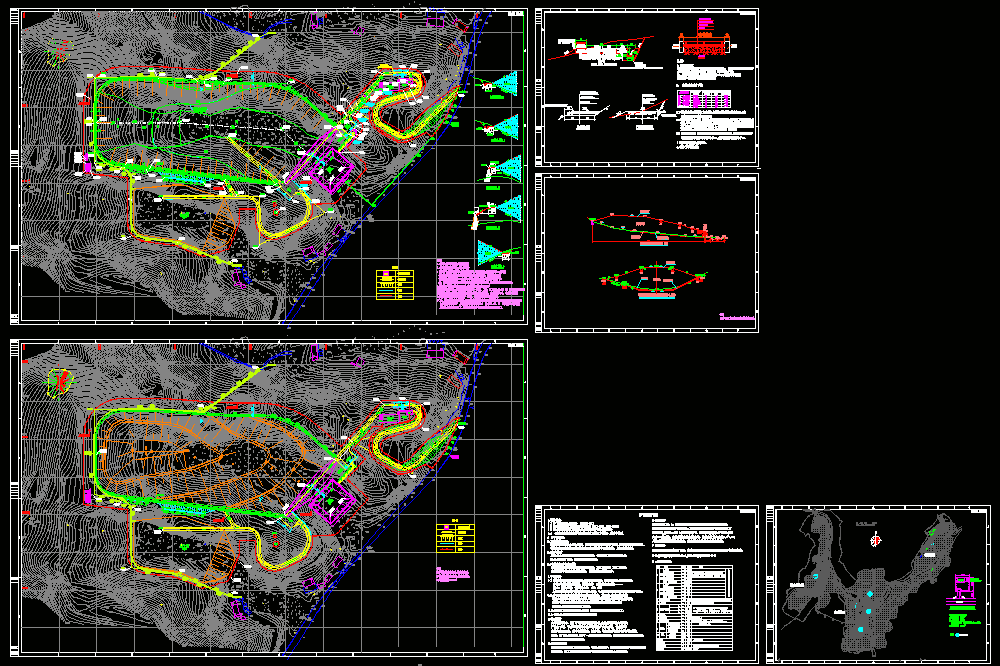Click the green legend block on location map
Image resolution: width=1000 pixels, height=666 pixels.
click(962, 621)
